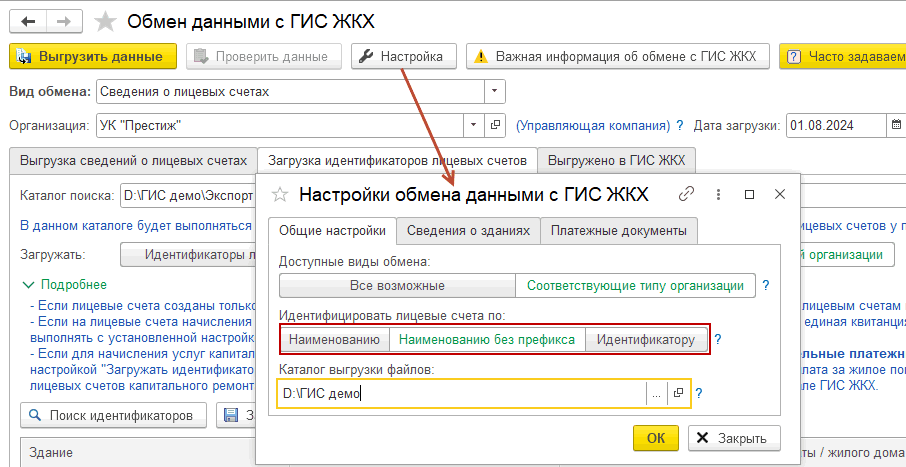Expand the Организация dropdown arrow
This screenshot has height=467, width=906.
coord(474,125)
